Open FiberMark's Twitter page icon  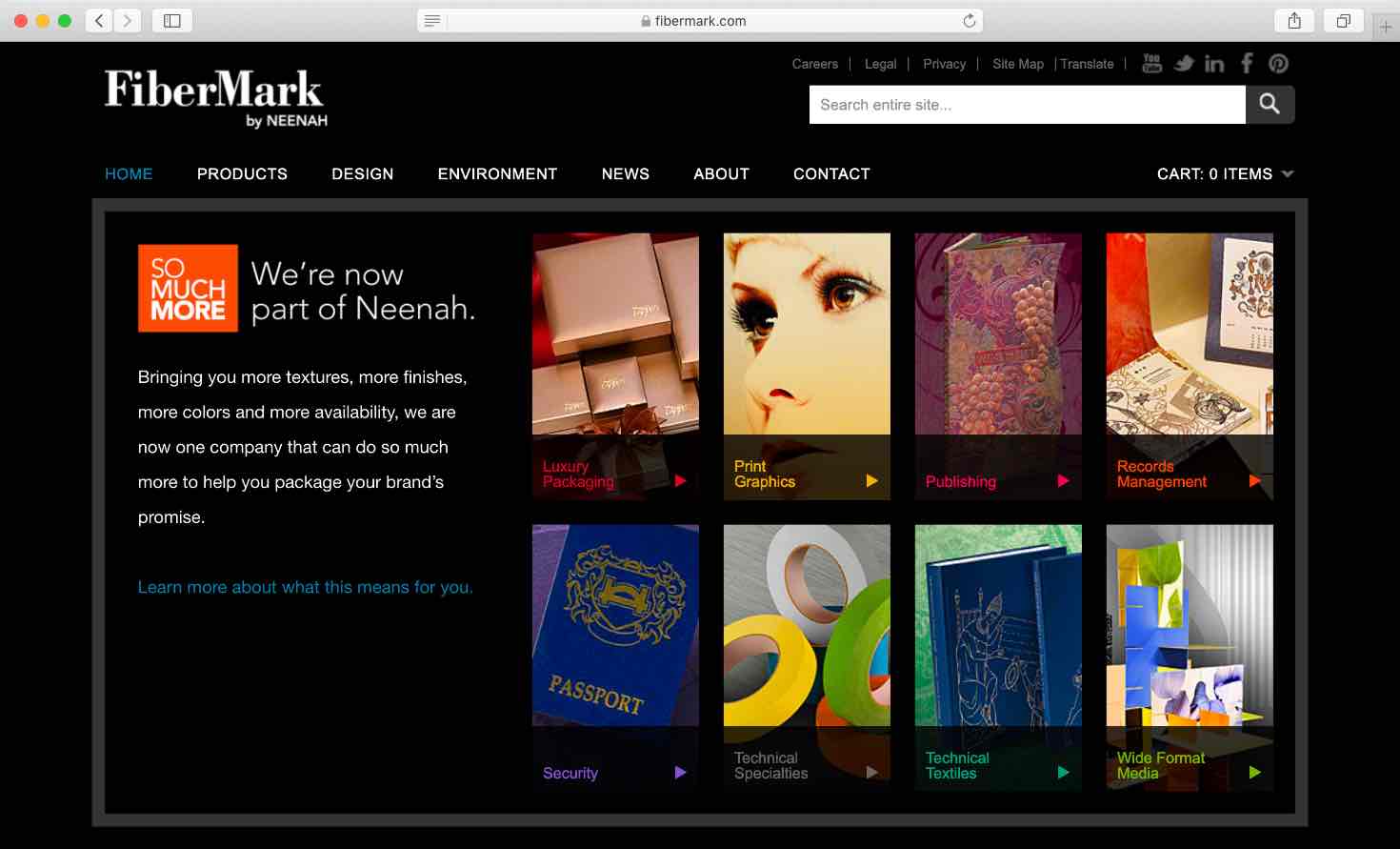1184,64
